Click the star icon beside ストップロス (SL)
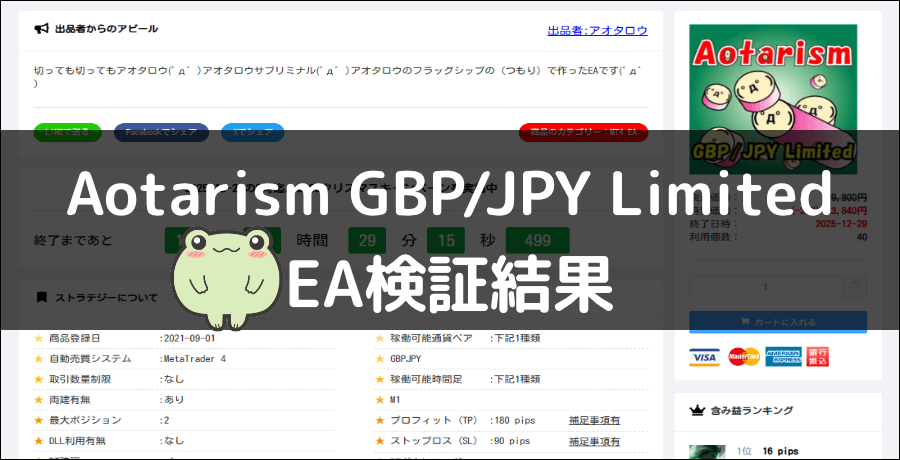900x460 pixels. coord(379,441)
